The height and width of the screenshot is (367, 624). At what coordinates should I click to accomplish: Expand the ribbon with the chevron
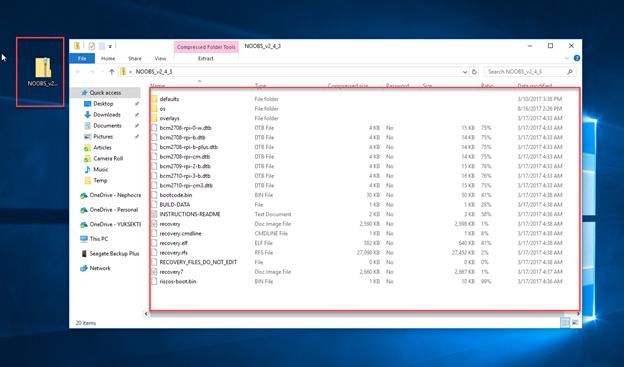coord(567,59)
